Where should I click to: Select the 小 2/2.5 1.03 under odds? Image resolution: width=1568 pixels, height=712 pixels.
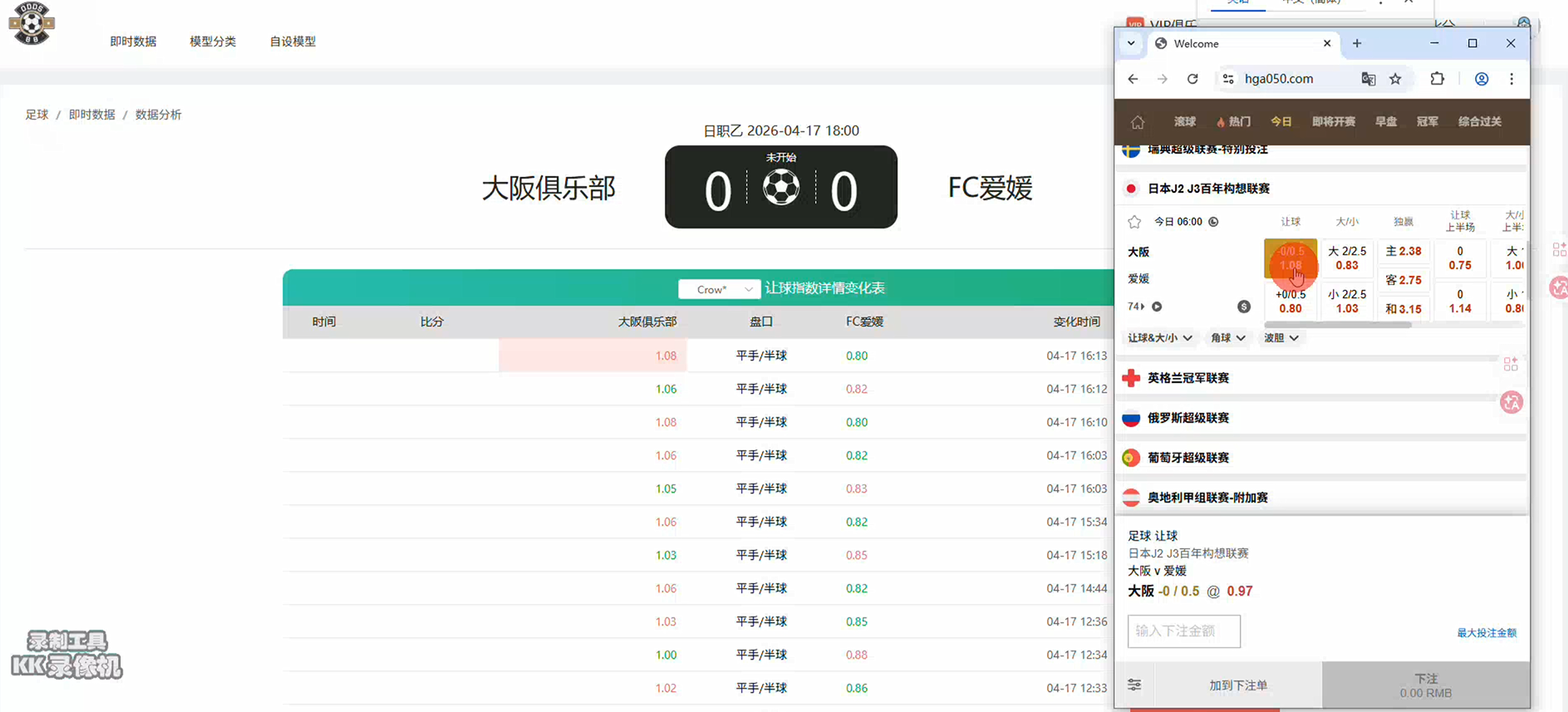coord(1347,301)
